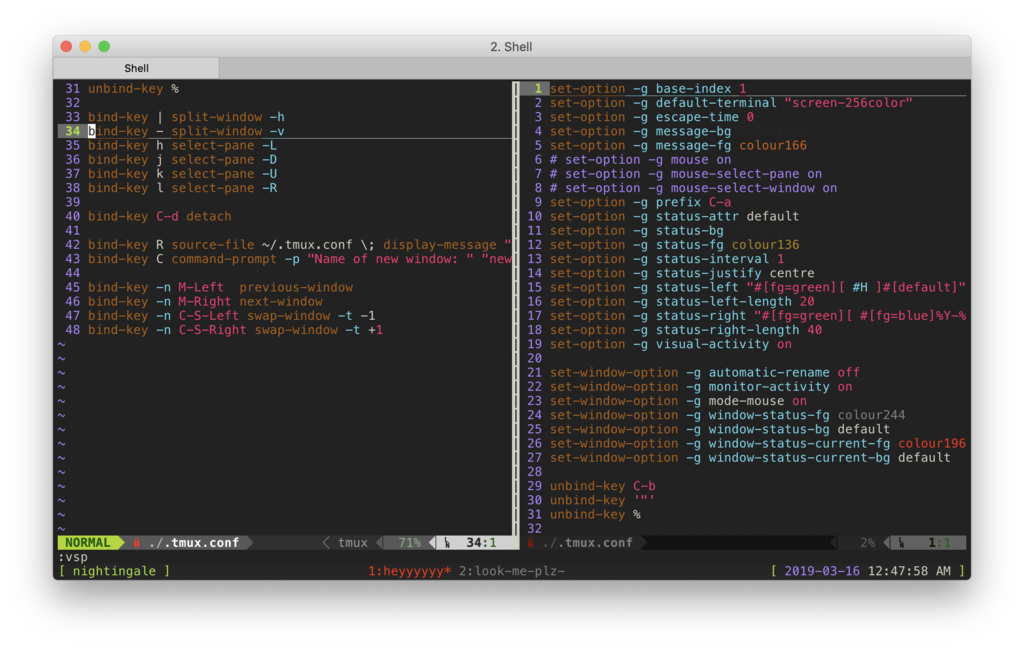Click commented mouse-select-pane on line
The height and width of the screenshot is (650, 1024).
click(686, 174)
